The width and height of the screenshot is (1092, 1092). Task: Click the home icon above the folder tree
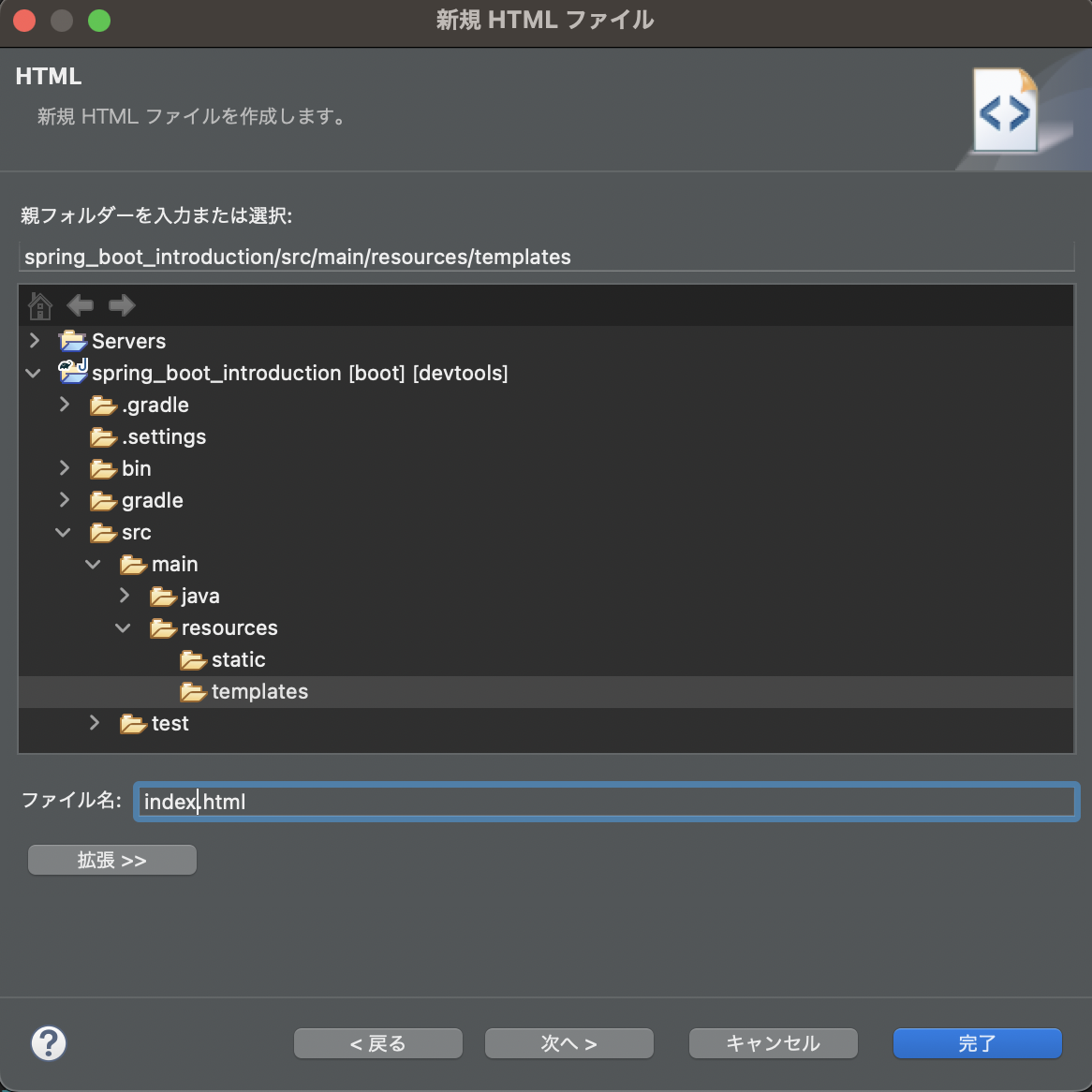pos(39,305)
